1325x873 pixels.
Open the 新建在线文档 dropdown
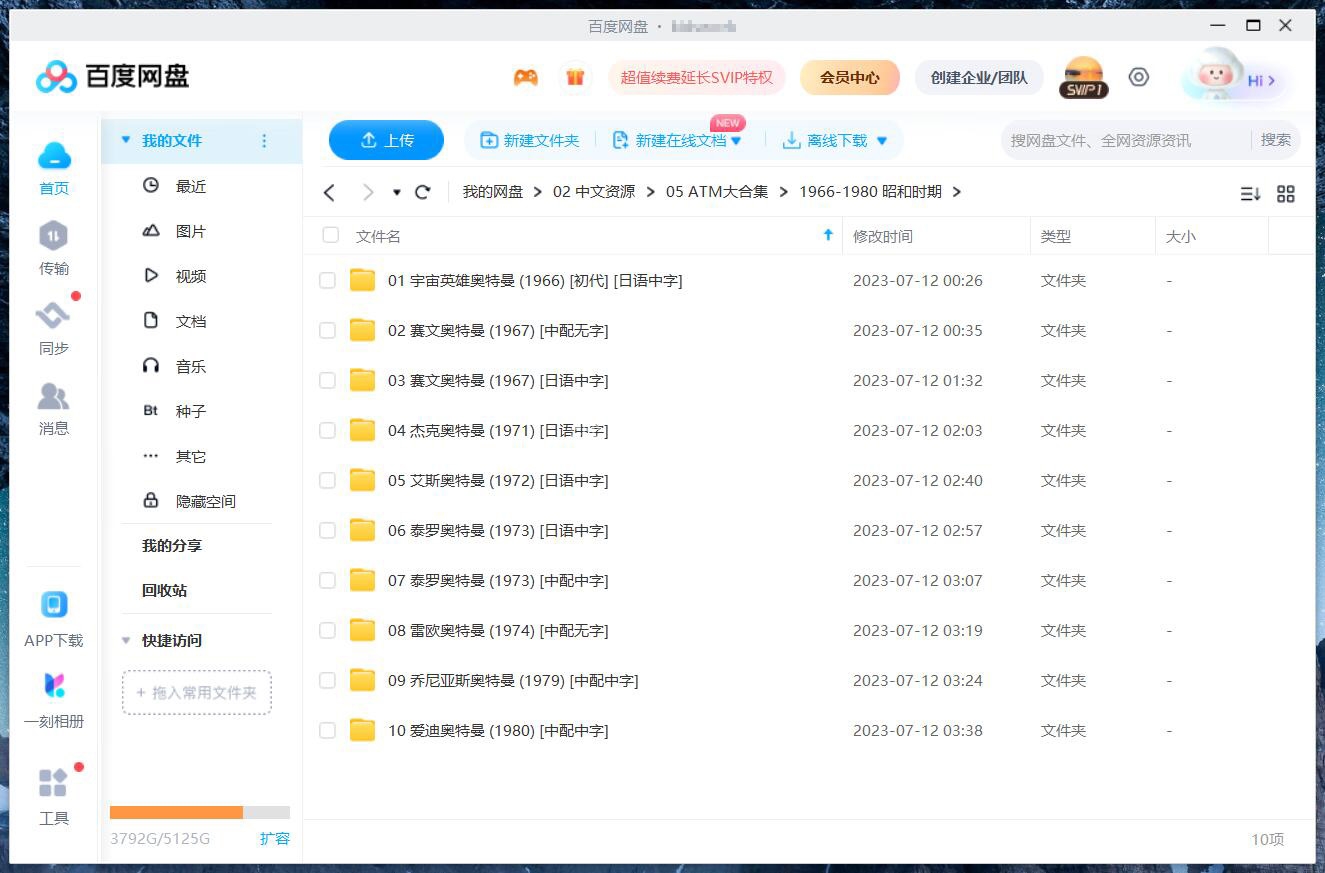point(736,140)
